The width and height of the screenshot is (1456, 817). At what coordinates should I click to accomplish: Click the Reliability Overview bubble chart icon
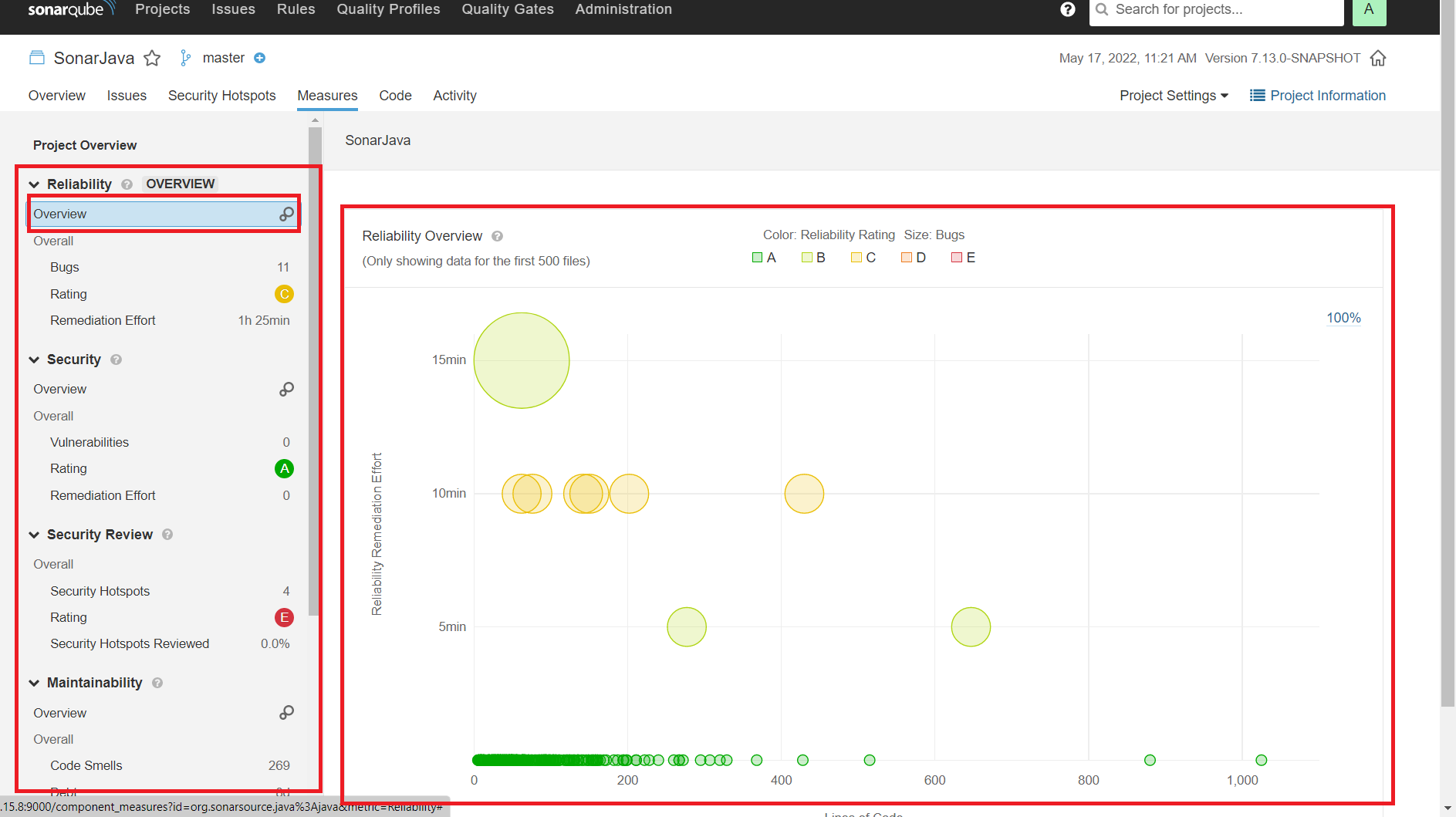click(x=286, y=214)
